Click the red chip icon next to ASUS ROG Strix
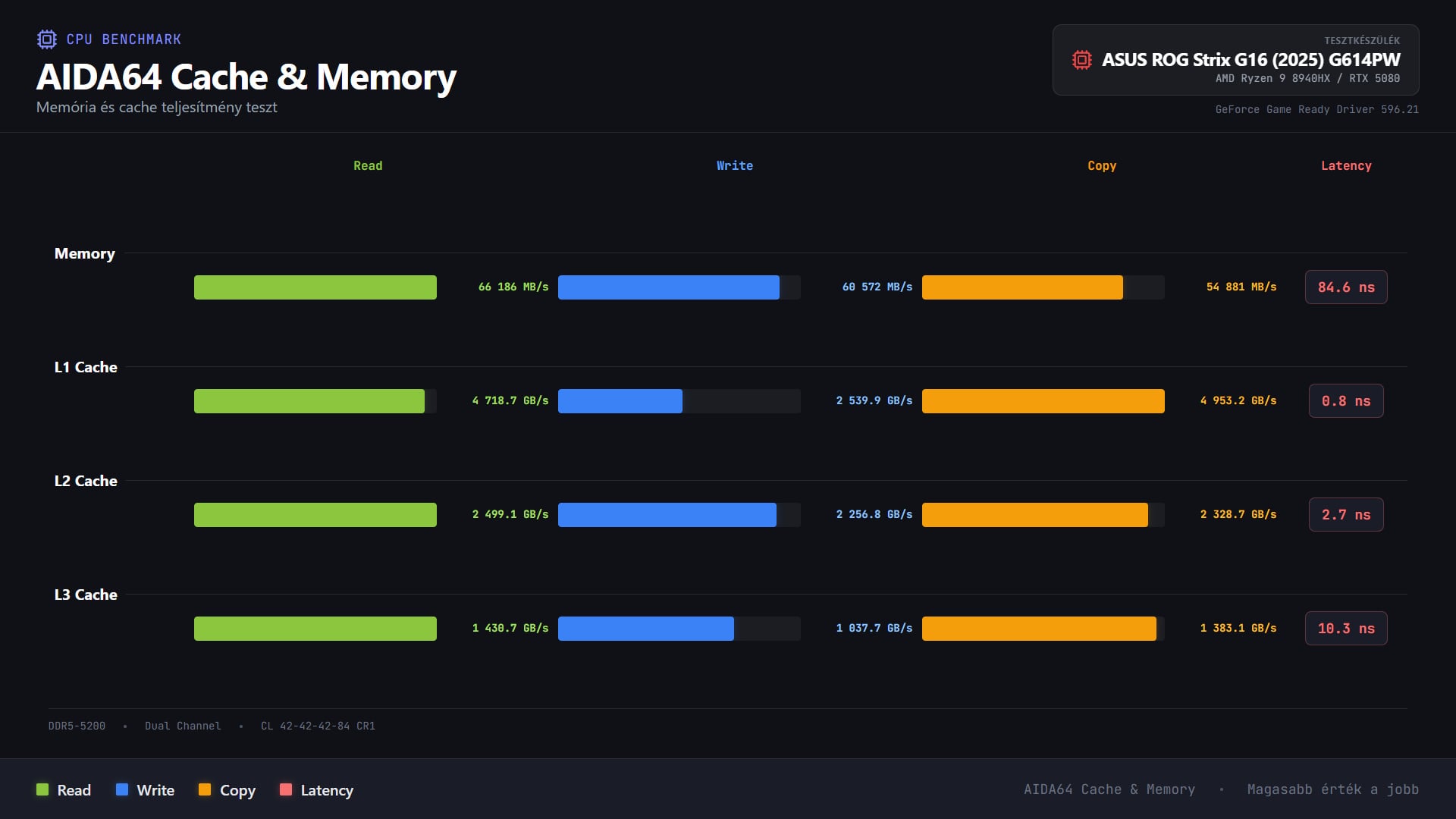The image size is (1456, 819). point(1081,60)
